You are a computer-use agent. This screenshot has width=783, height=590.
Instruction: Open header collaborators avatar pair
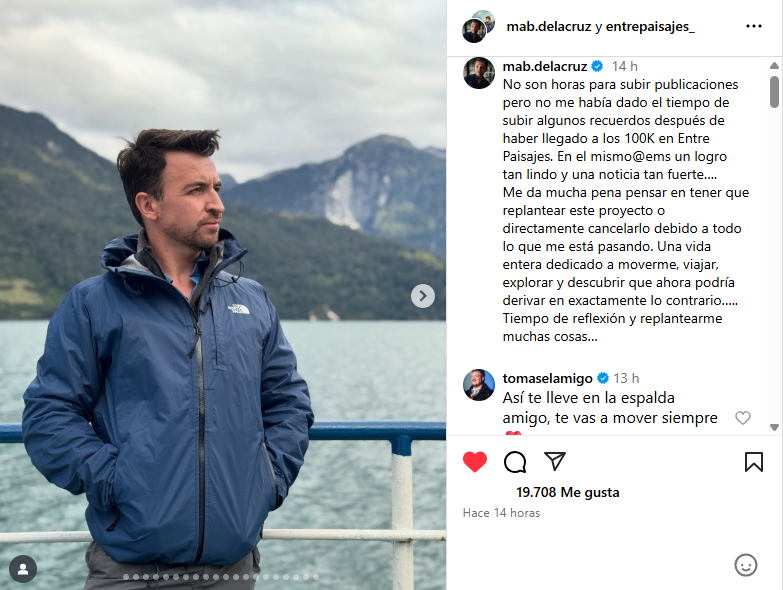pyautogui.click(x=478, y=26)
